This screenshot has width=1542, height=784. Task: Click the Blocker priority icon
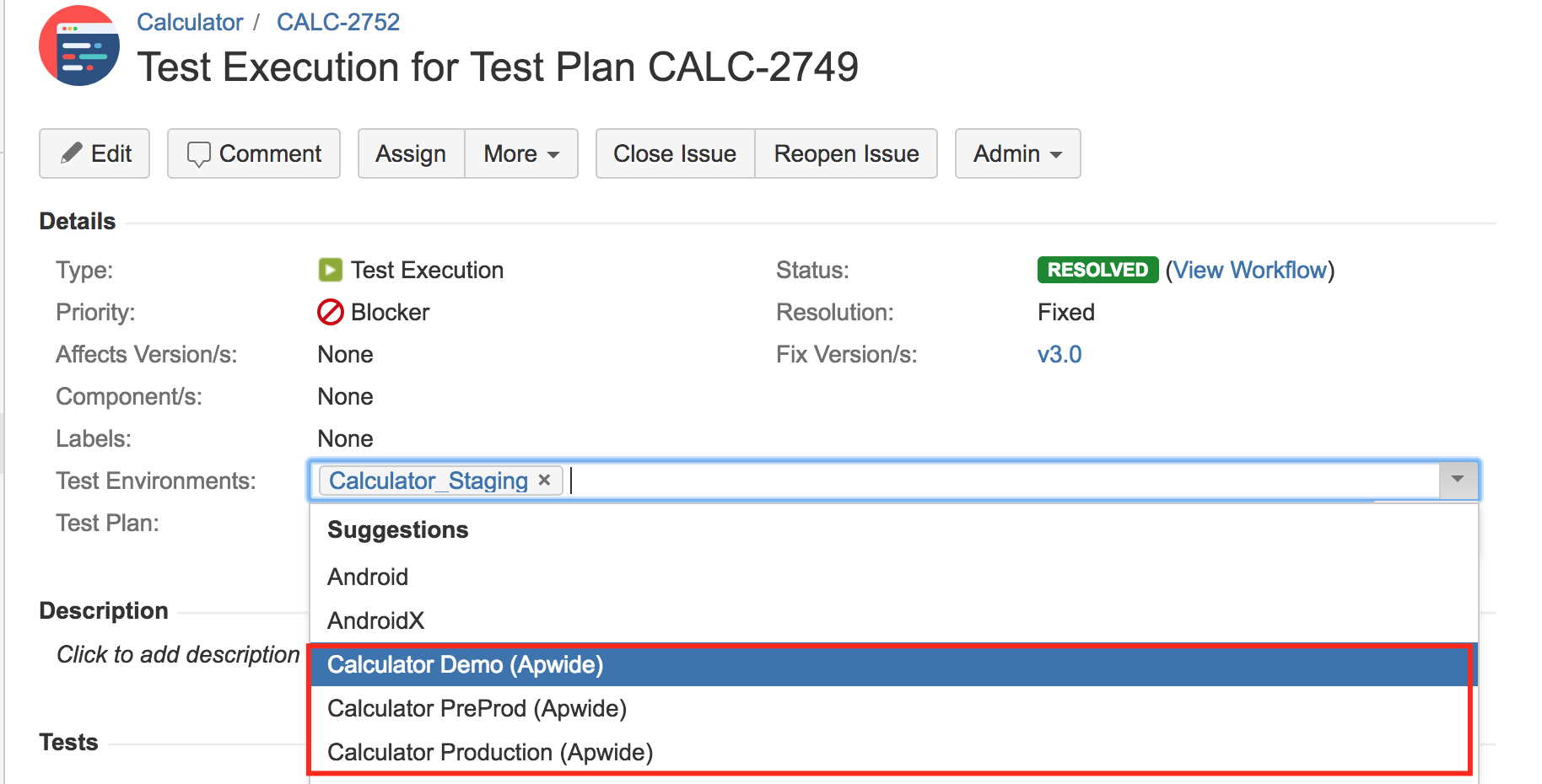pyautogui.click(x=330, y=312)
